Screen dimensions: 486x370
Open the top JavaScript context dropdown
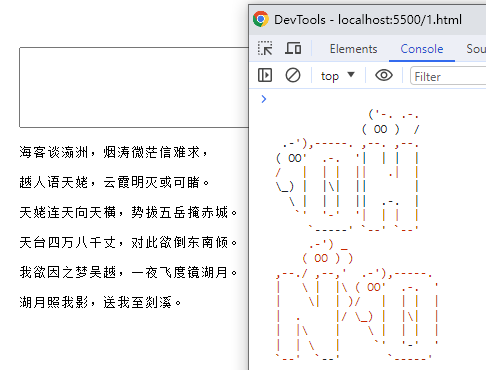[338, 76]
